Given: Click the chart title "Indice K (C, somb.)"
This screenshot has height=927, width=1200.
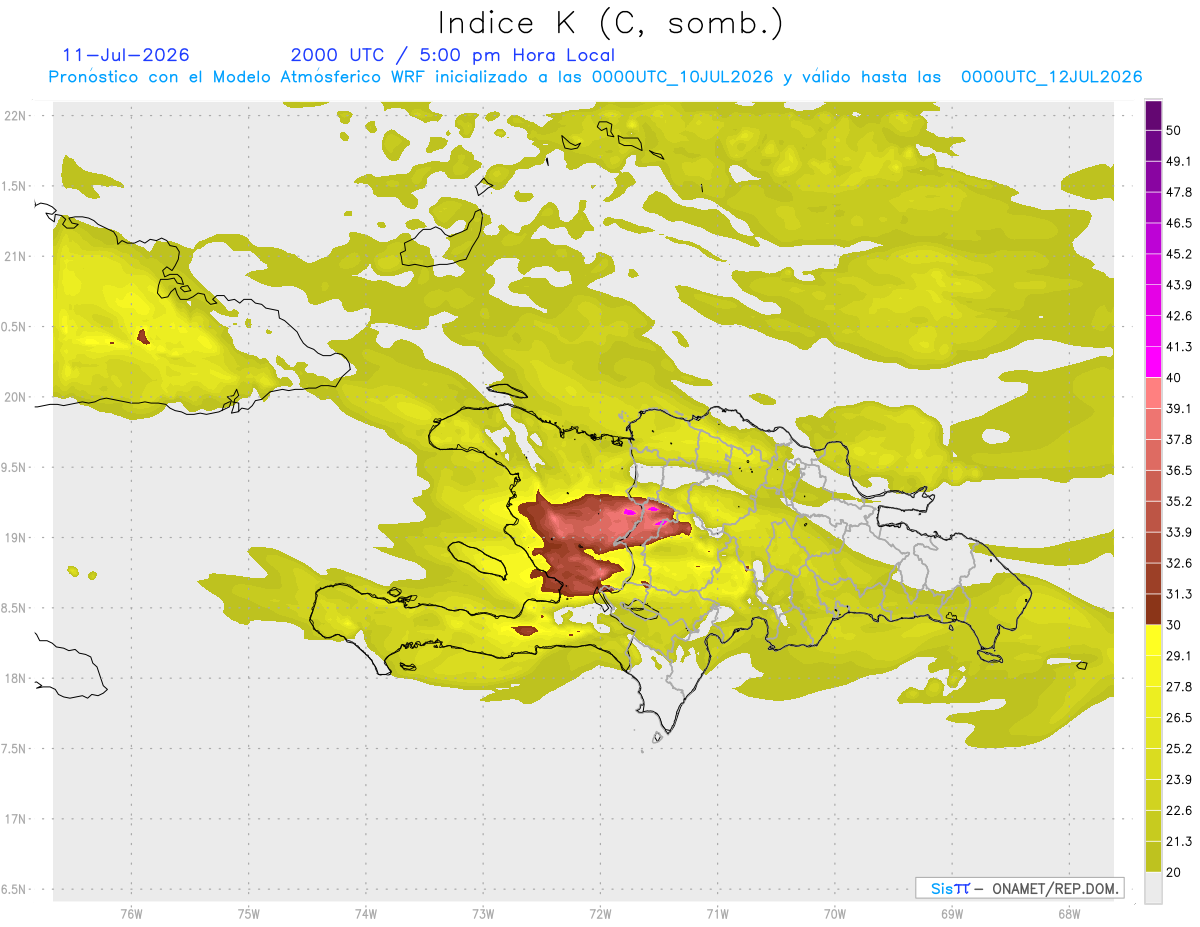Looking at the screenshot, I should (x=610, y=23).
